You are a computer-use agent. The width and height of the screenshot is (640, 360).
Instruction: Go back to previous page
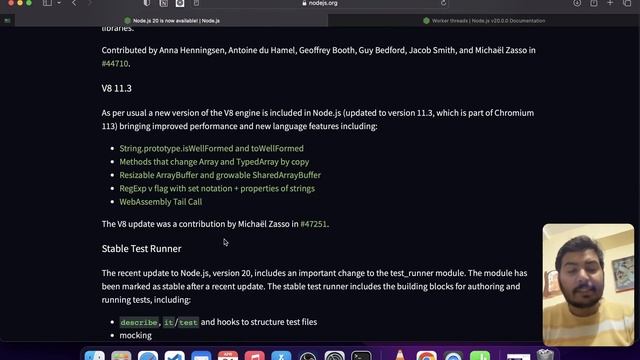coord(74,3)
